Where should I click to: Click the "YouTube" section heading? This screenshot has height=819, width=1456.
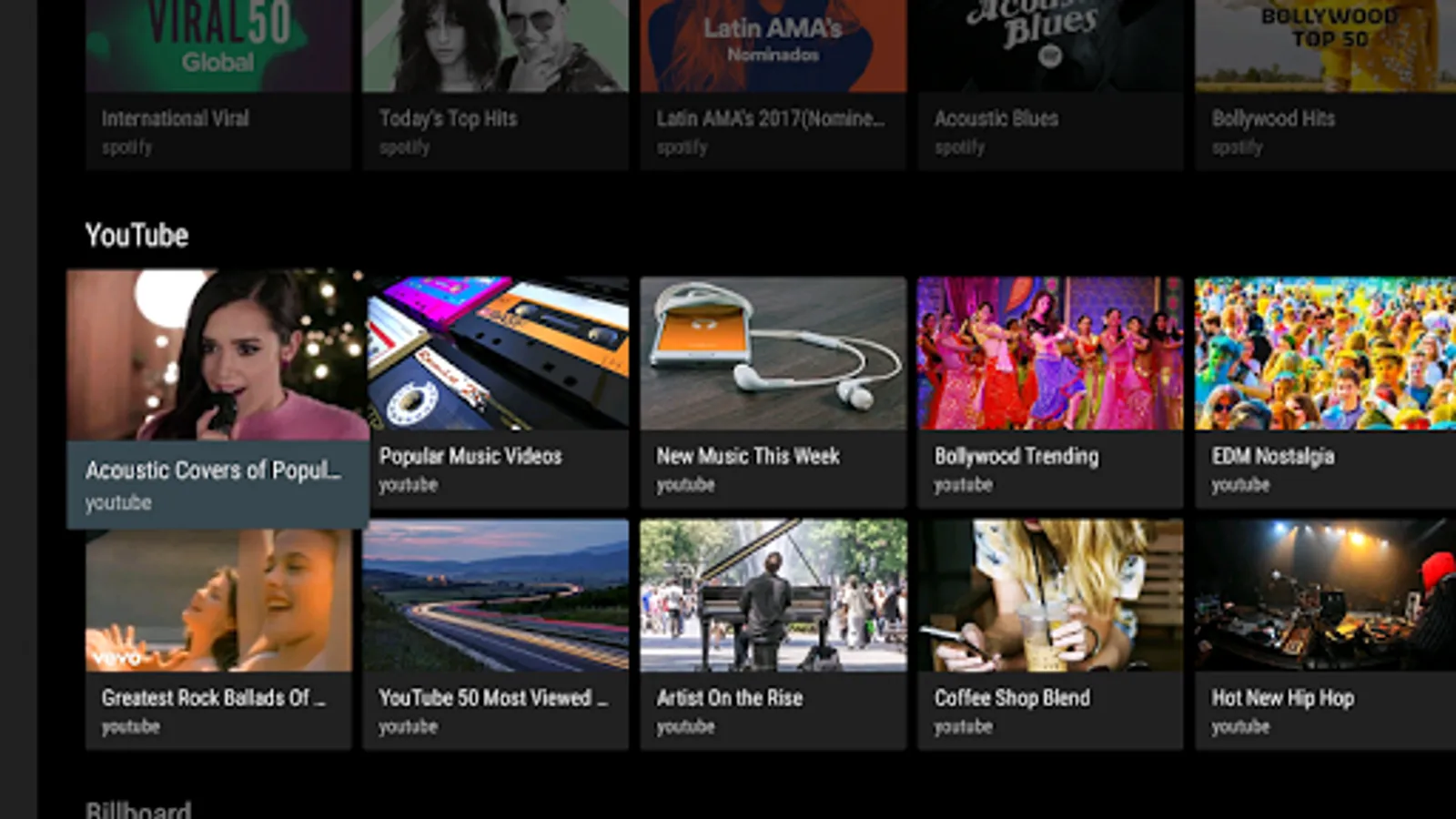pos(137,236)
